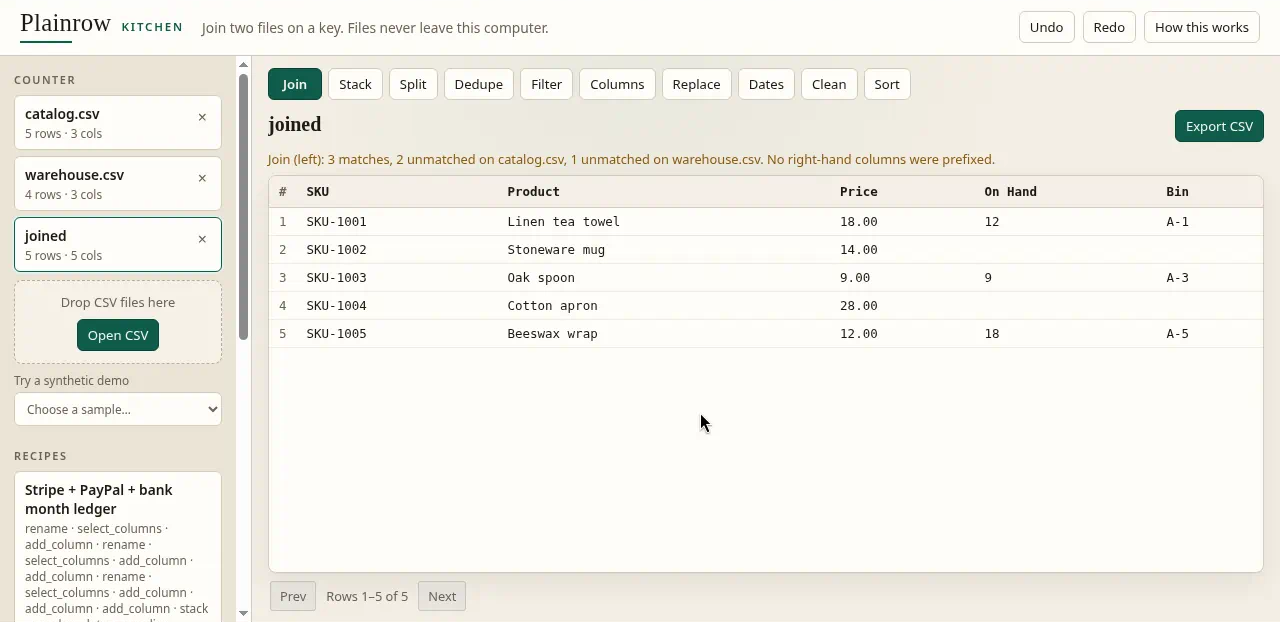This screenshot has width=1280, height=622.
Task: Switch to the Dates tool tab
Action: pyautogui.click(x=766, y=84)
